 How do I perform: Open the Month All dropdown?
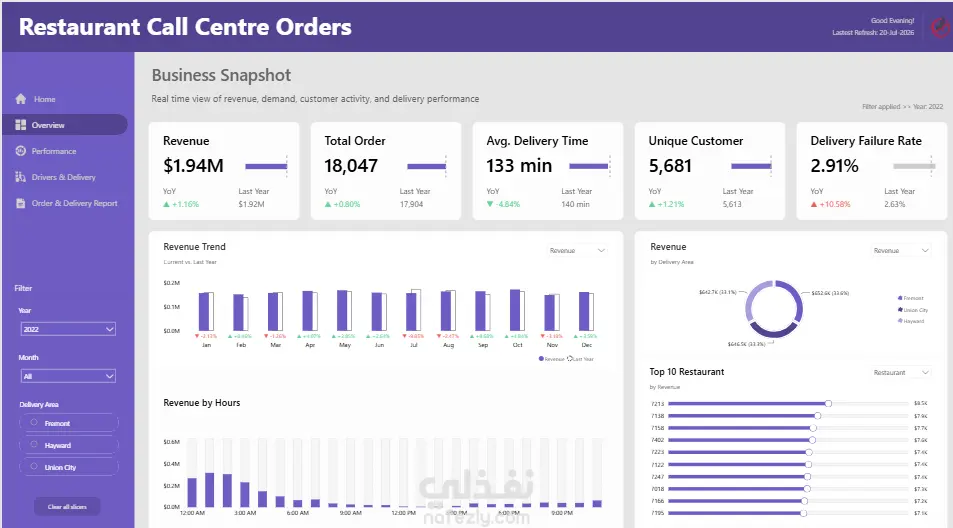[68, 376]
